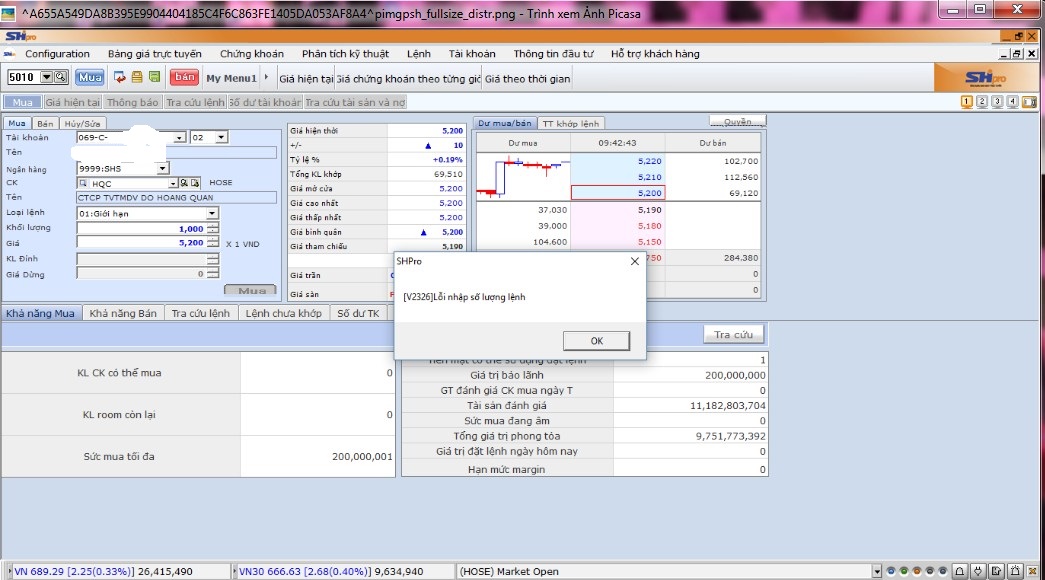
Task: Expand the Tài khoản account dropdown
Action: pyautogui.click(x=179, y=137)
